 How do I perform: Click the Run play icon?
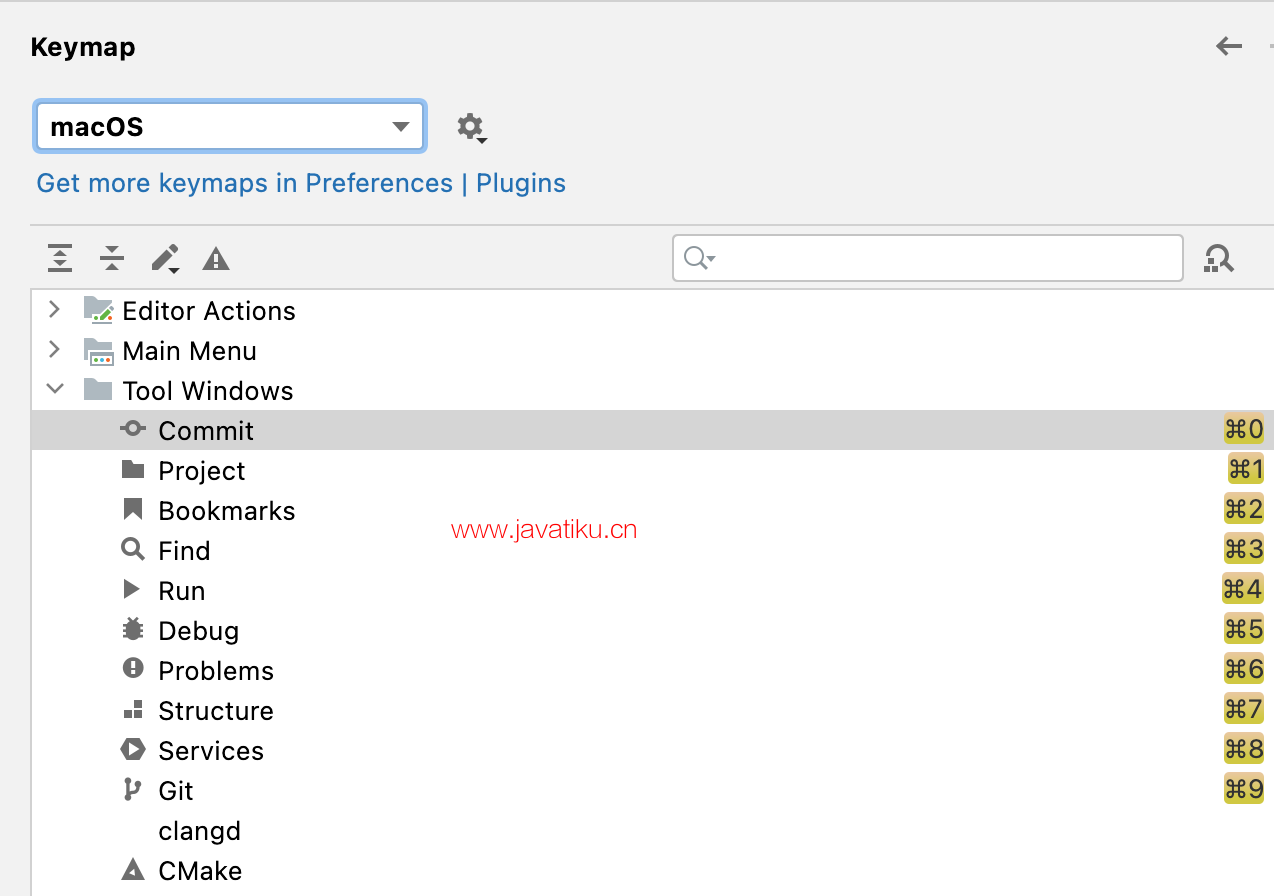click(132, 590)
